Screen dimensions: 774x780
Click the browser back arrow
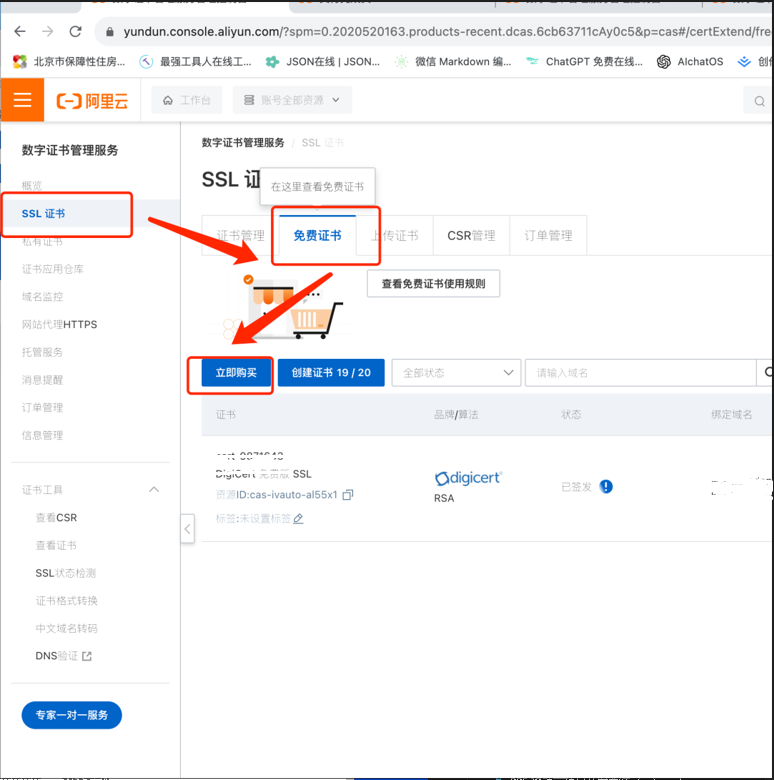point(20,32)
